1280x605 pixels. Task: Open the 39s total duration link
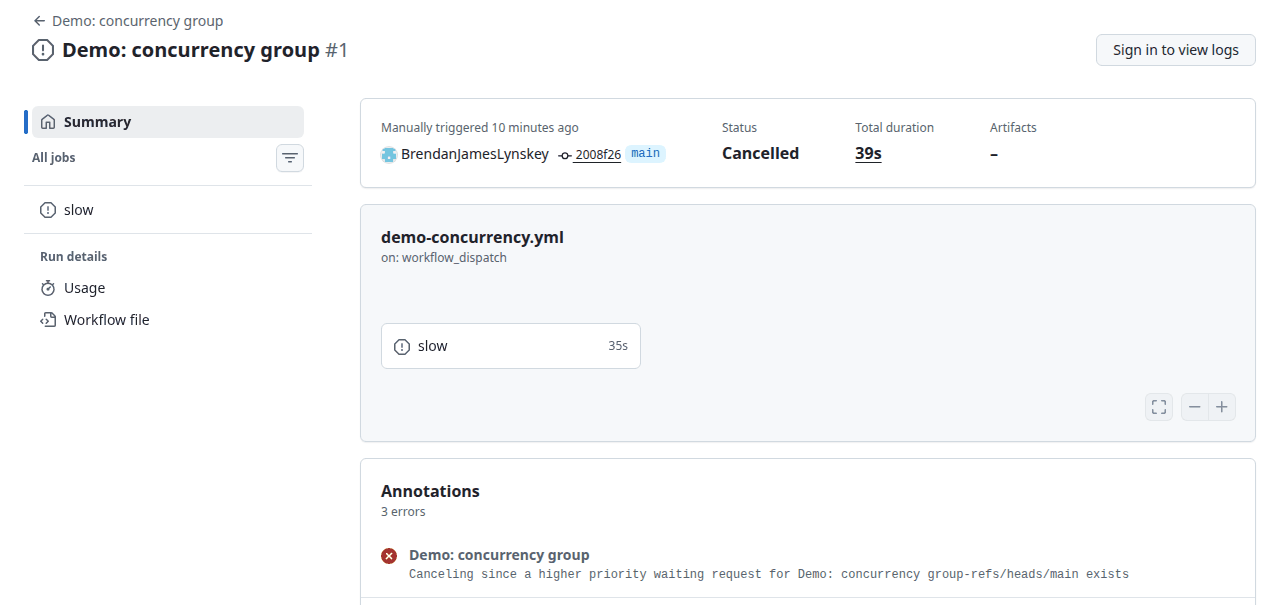pyautogui.click(x=868, y=154)
